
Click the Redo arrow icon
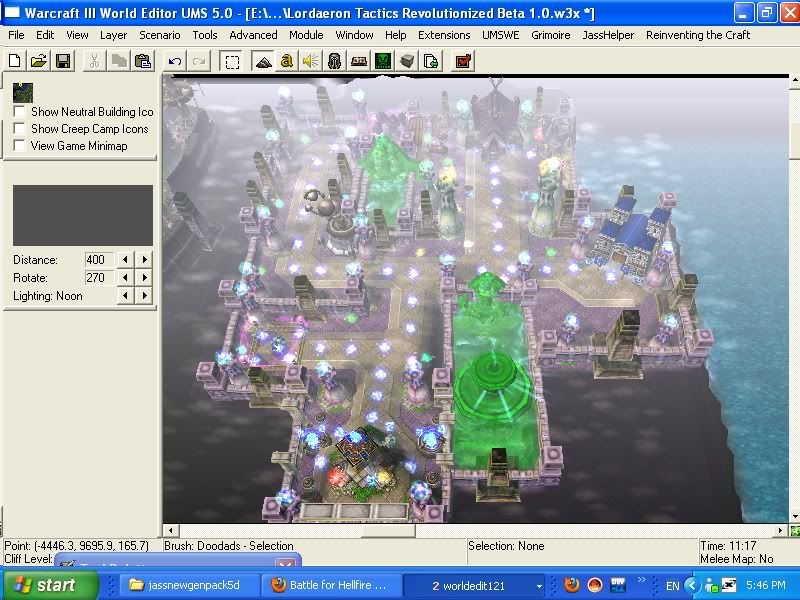[x=199, y=61]
